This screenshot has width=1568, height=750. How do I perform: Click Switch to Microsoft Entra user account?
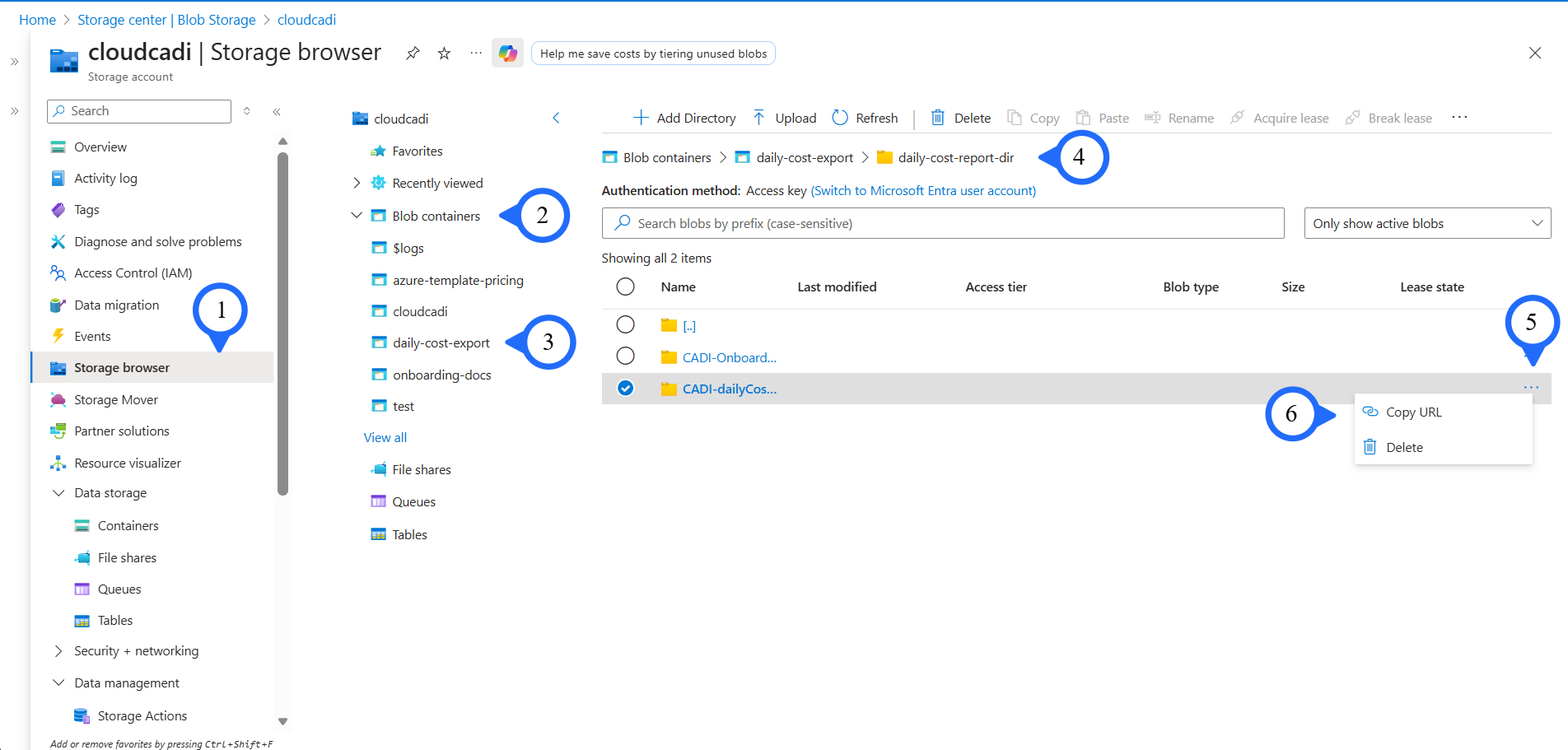coord(923,191)
